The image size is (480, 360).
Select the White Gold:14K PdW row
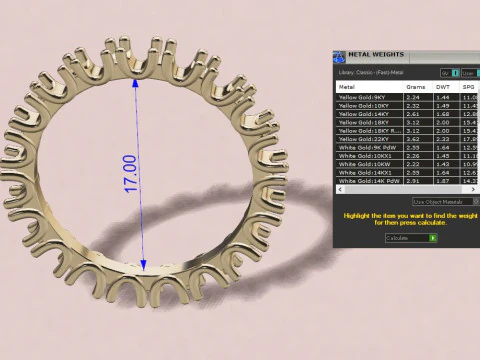coord(407,181)
